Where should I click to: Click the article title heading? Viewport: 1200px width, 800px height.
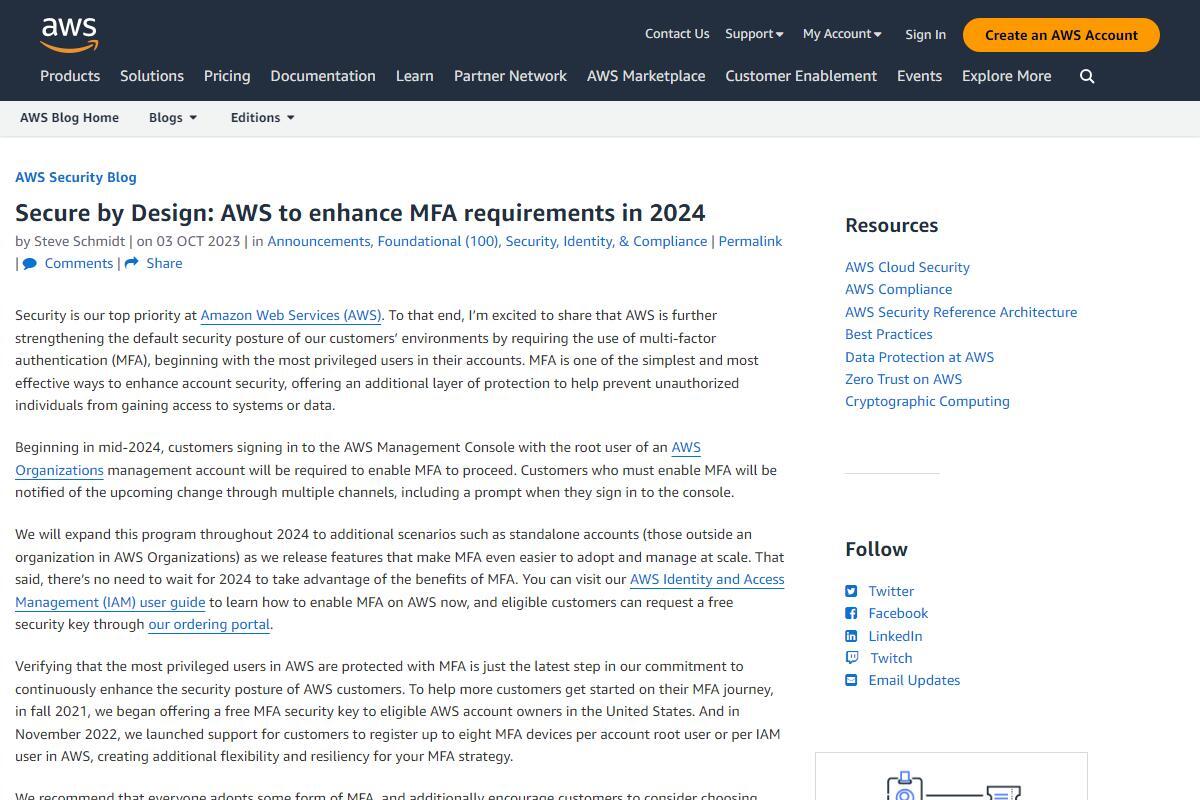tap(360, 213)
